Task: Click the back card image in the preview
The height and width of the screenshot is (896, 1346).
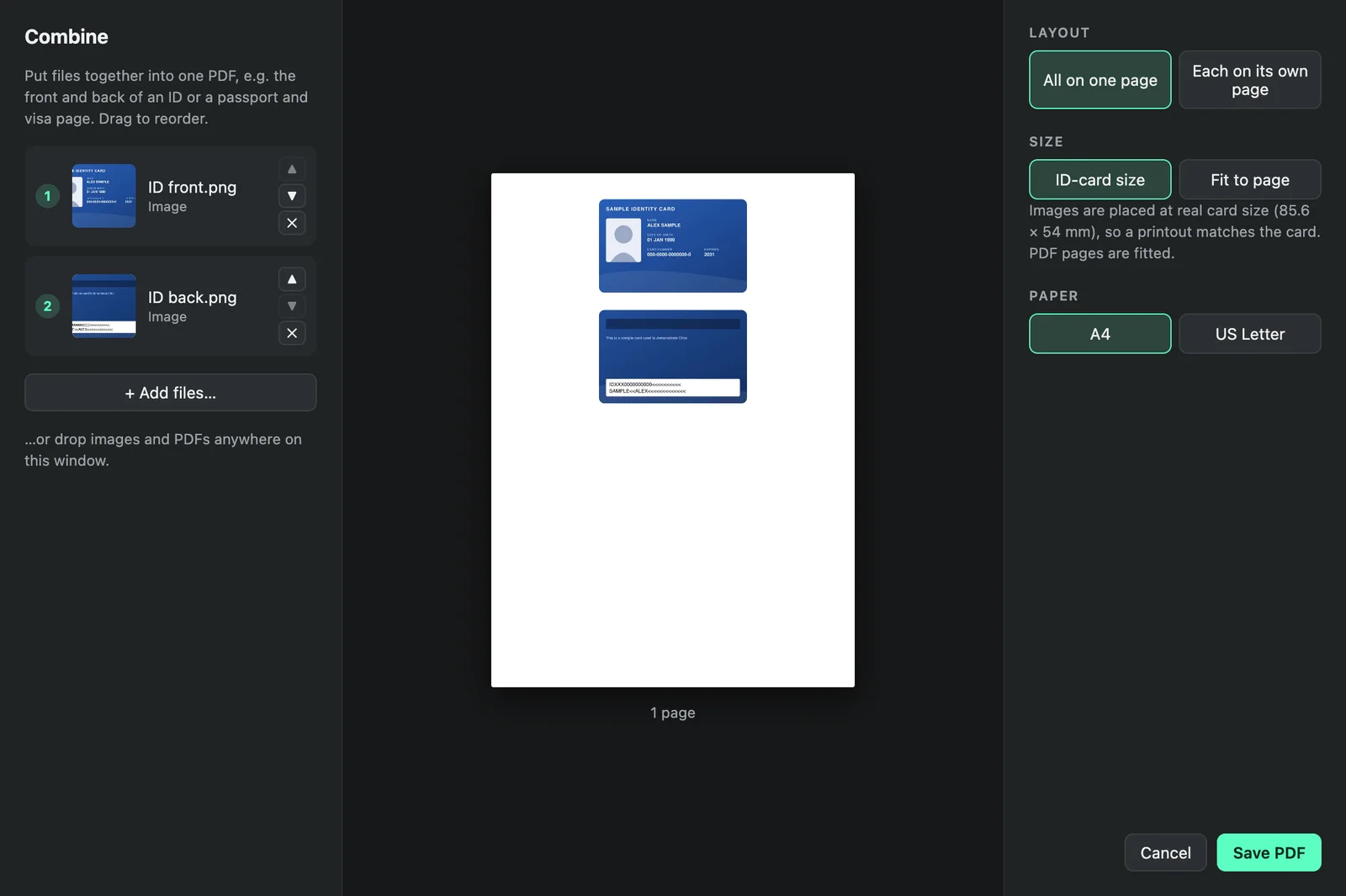Action: pyautogui.click(x=673, y=357)
